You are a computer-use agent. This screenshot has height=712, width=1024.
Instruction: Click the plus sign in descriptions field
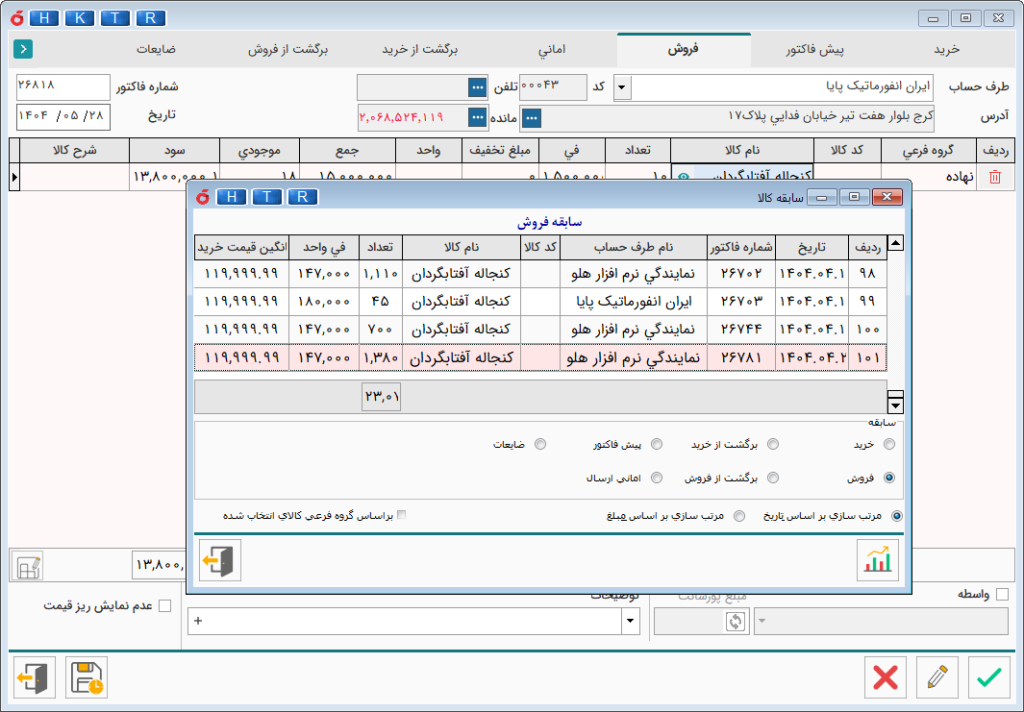point(198,621)
